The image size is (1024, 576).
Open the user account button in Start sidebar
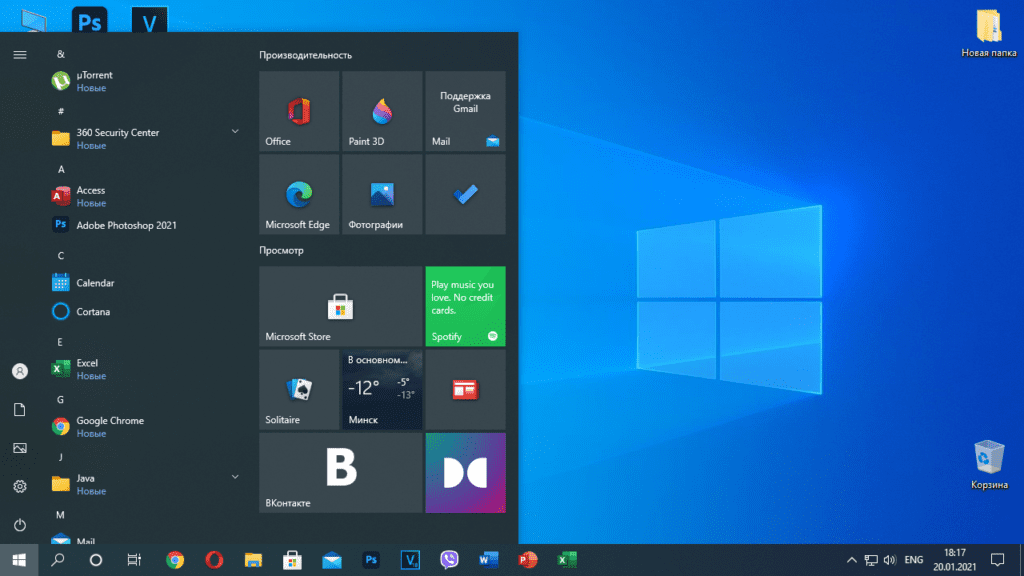pos(20,371)
